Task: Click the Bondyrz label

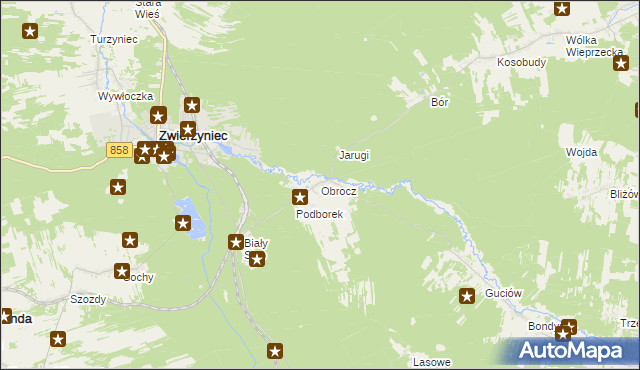Action: [x=544, y=326]
